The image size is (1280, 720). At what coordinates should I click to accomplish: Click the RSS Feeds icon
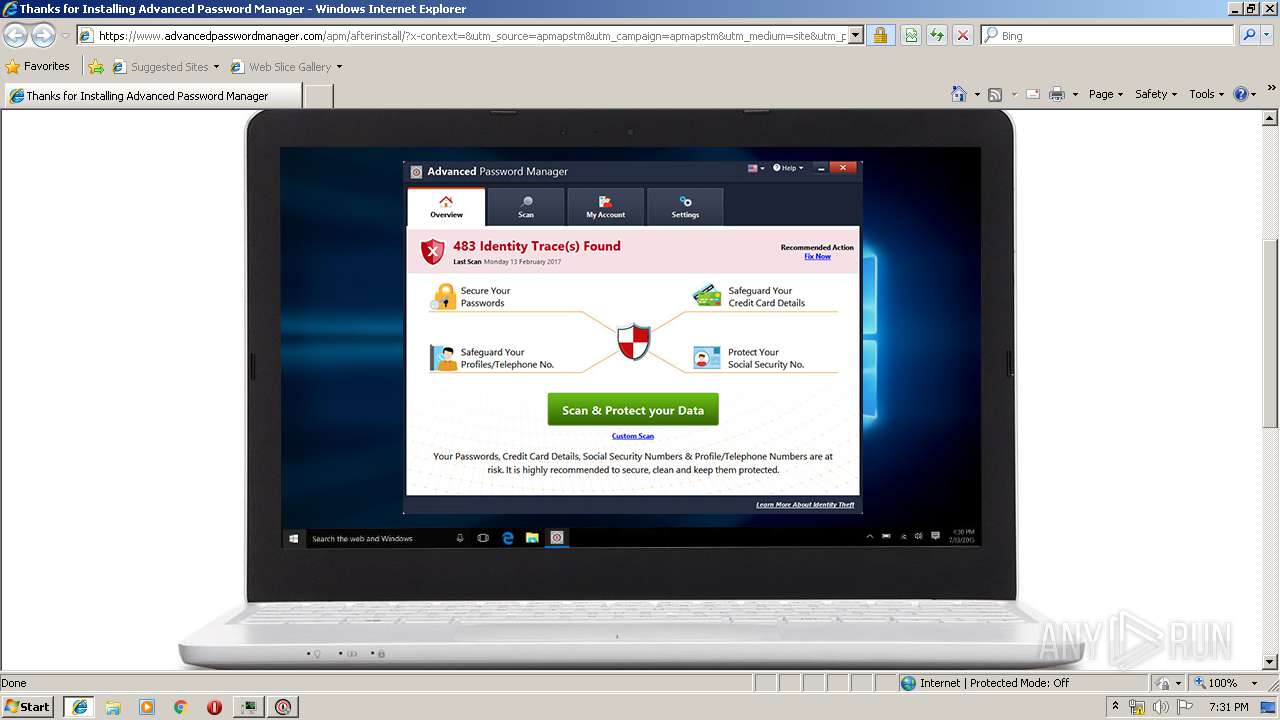tap(995, 94)
